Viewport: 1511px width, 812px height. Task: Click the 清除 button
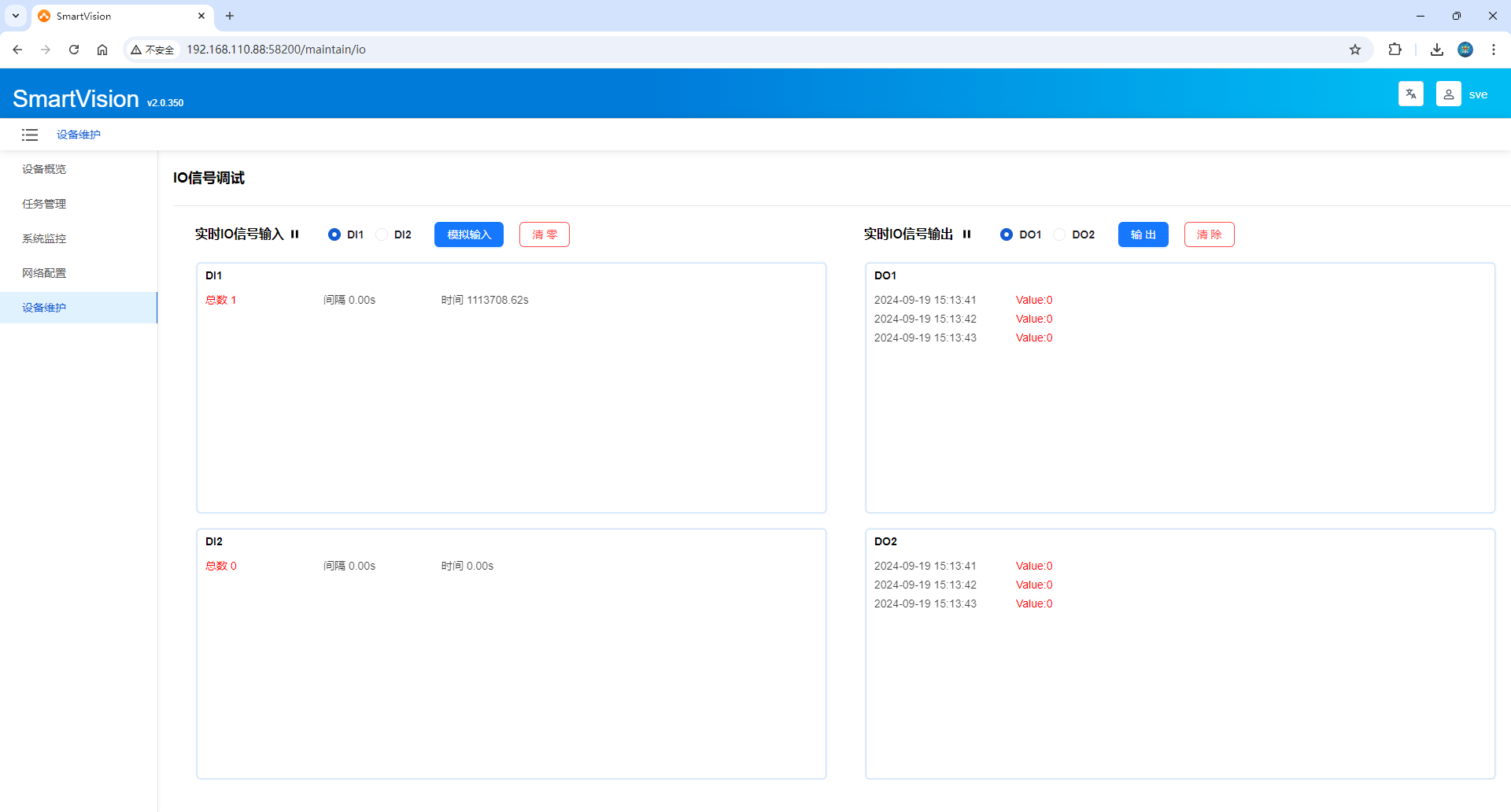coord(1210,234)
